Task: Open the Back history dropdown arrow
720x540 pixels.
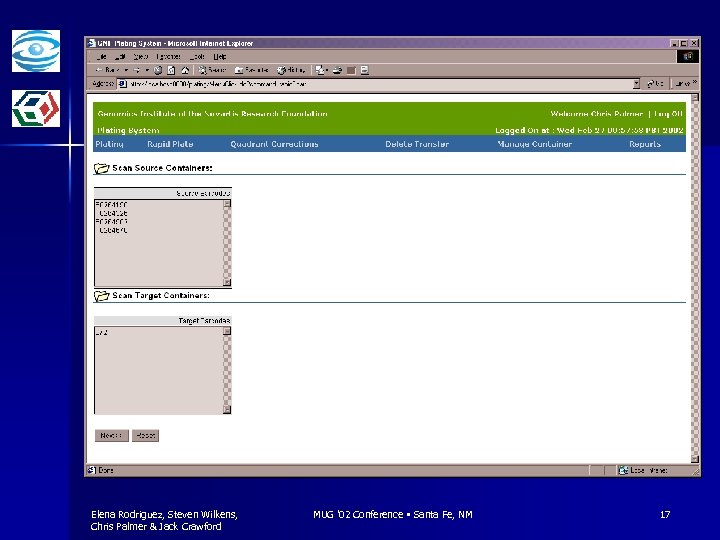Action: tap(126, 70)
